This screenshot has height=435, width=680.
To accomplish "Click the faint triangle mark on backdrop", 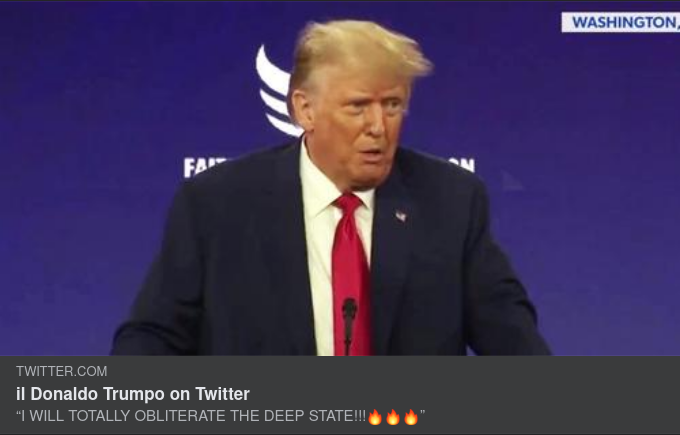I will click(512, 181).
